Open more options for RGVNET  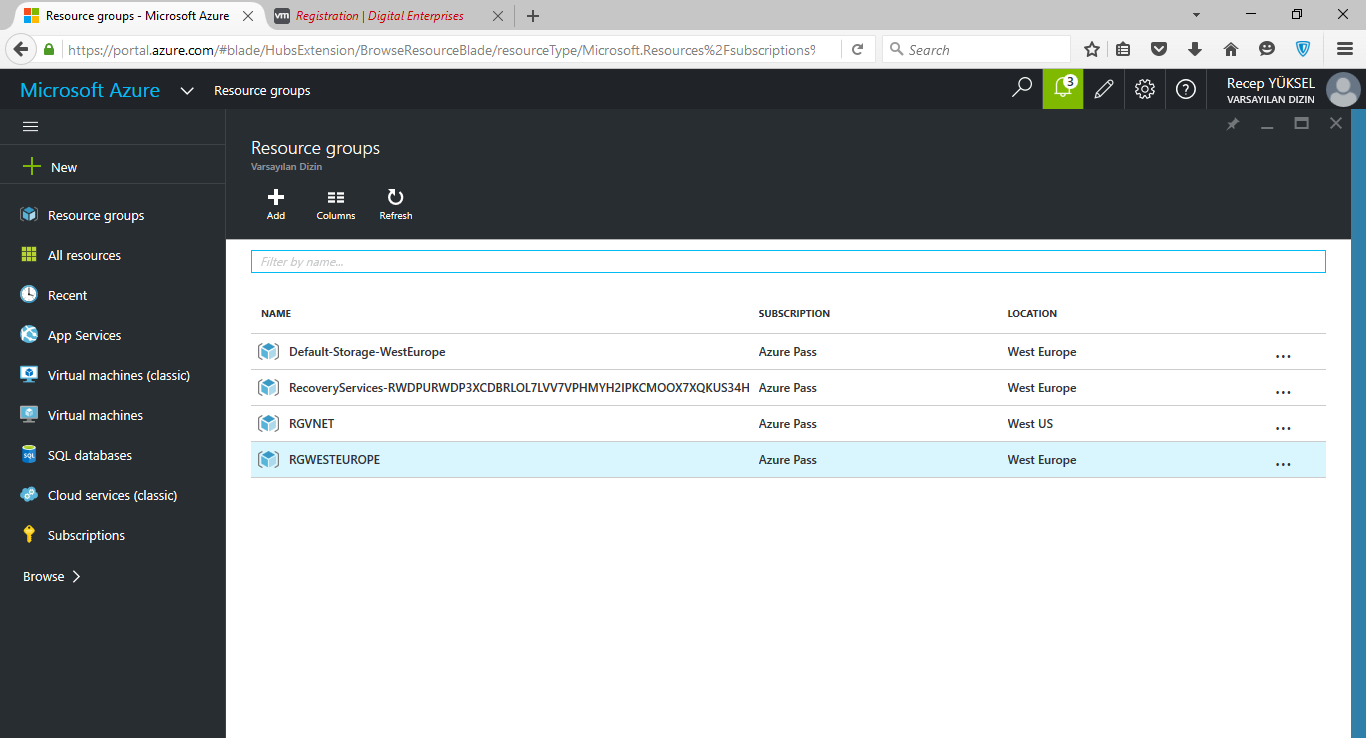click(x=1283, y=427)
